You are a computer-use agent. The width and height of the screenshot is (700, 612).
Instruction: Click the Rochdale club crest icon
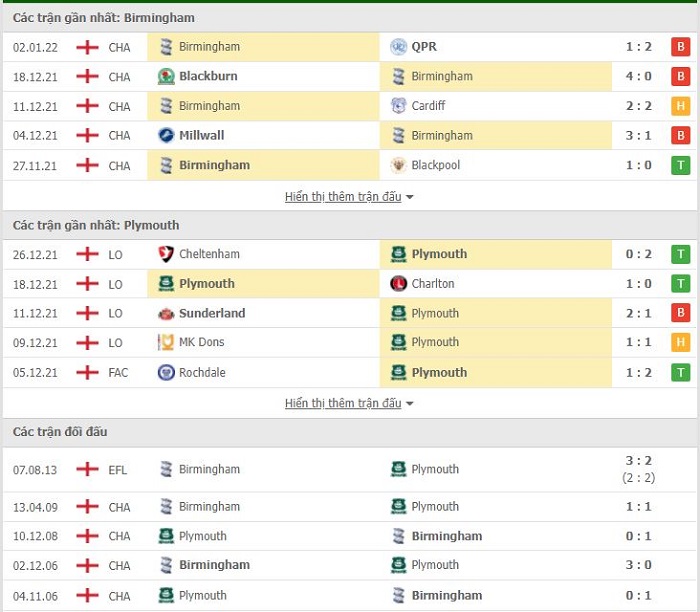[x=166, y=372]
